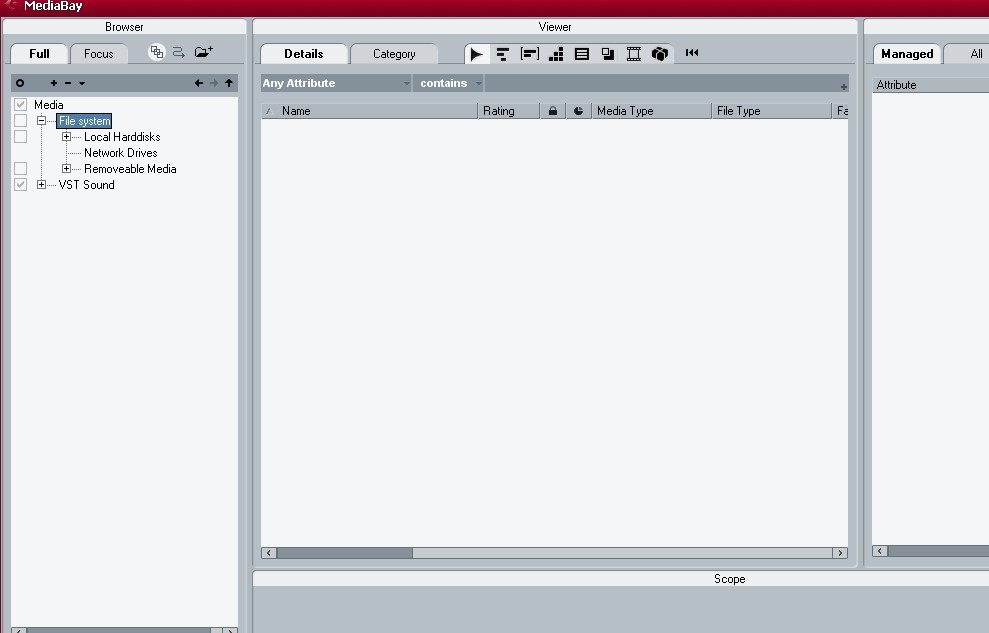Sort by the File Type column header
The width and height of the screenshot is (989, 633).
pos(771,111)
